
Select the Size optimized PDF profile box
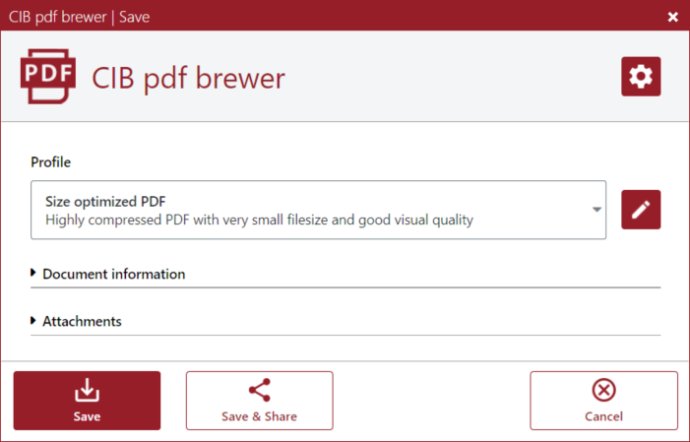click(x=318, y=210)
